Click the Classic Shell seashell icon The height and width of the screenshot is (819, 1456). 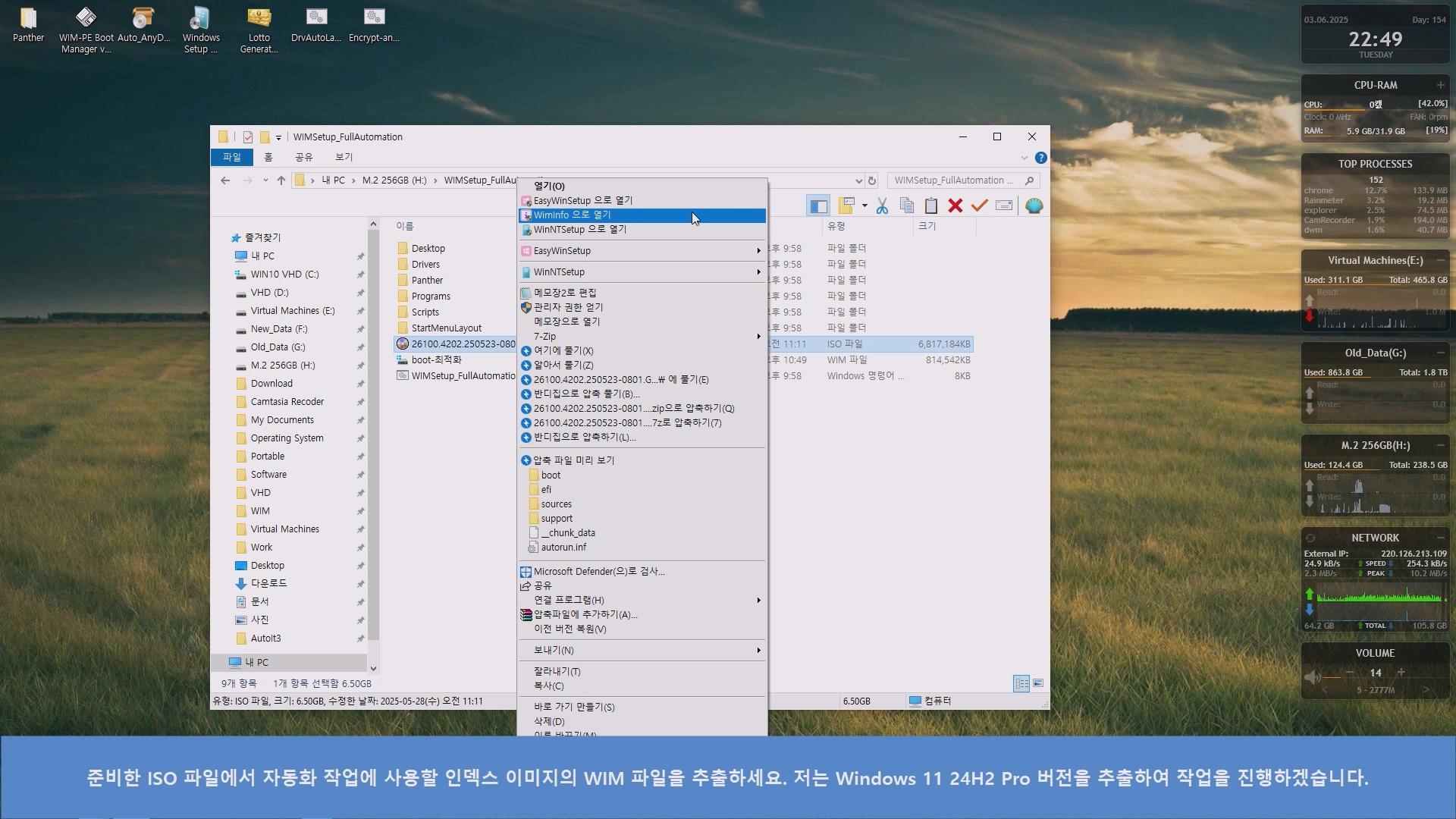[1034, 206]
